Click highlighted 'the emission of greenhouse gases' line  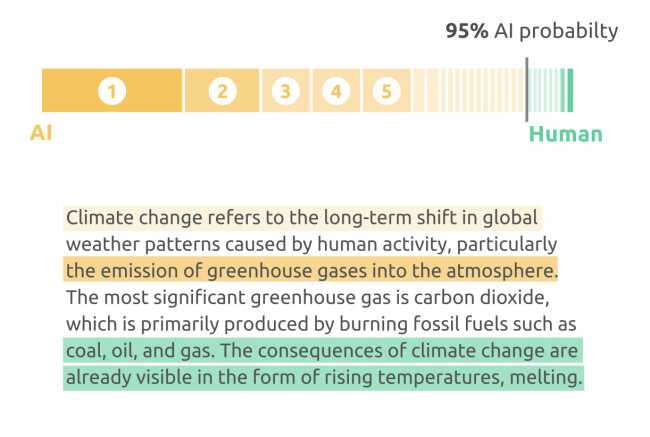[x=311, y=271]
